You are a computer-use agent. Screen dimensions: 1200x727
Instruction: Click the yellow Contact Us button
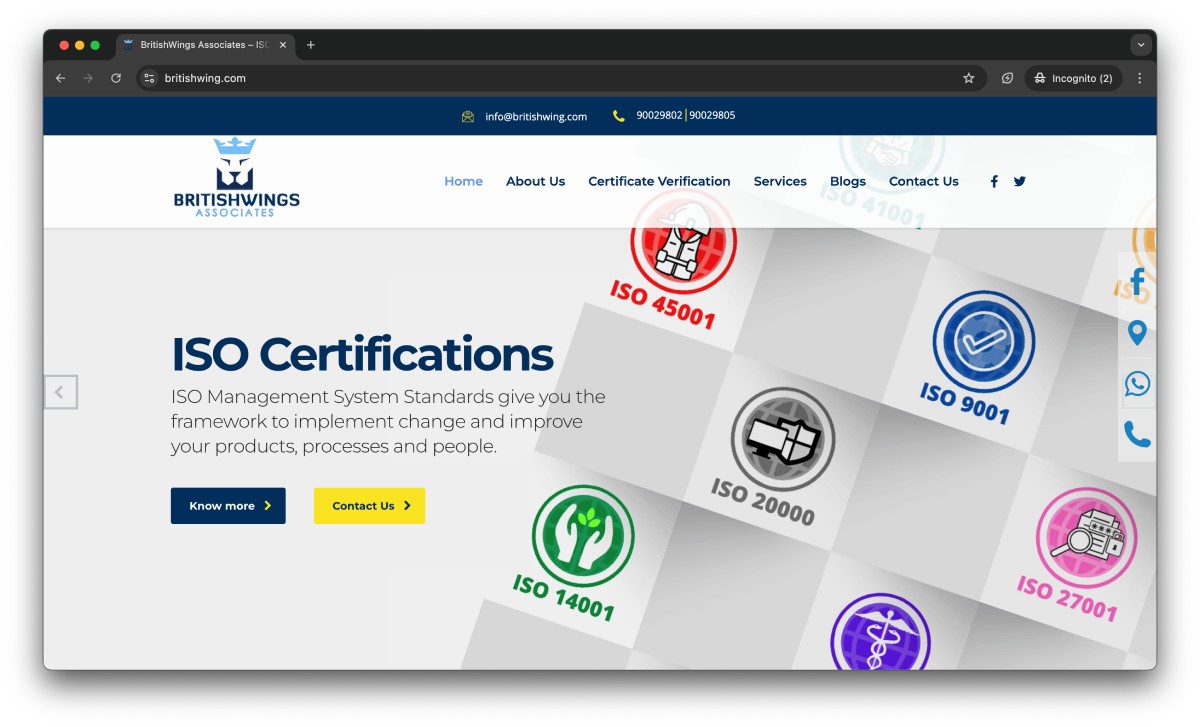click(x=370, y=506)
